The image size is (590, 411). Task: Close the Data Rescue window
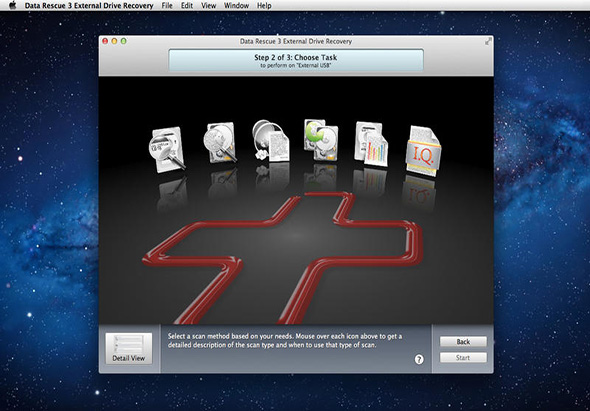tap(105, 41)
